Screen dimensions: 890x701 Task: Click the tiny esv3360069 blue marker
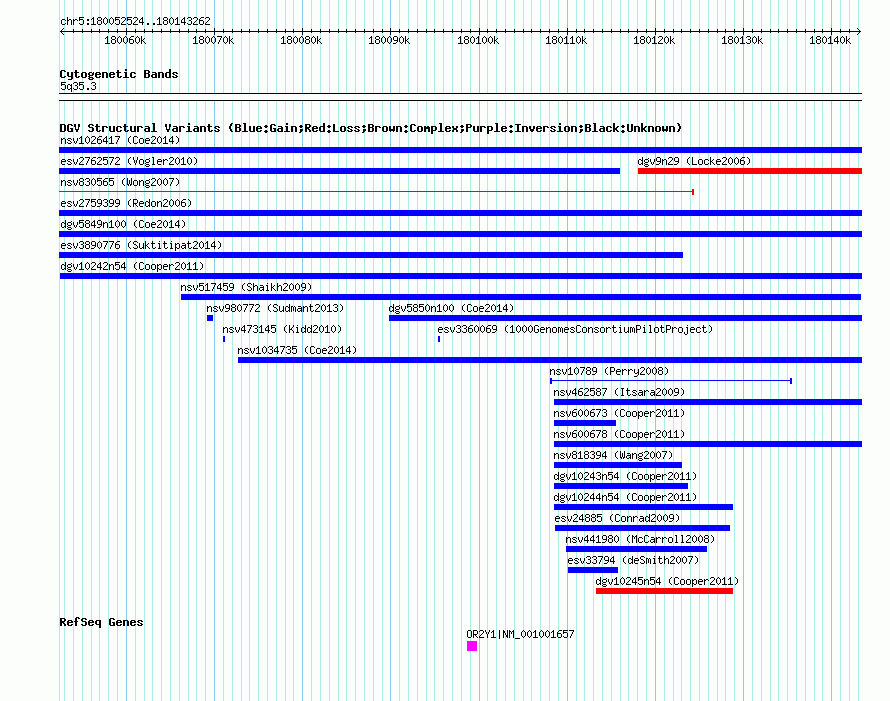pos(439,339)
